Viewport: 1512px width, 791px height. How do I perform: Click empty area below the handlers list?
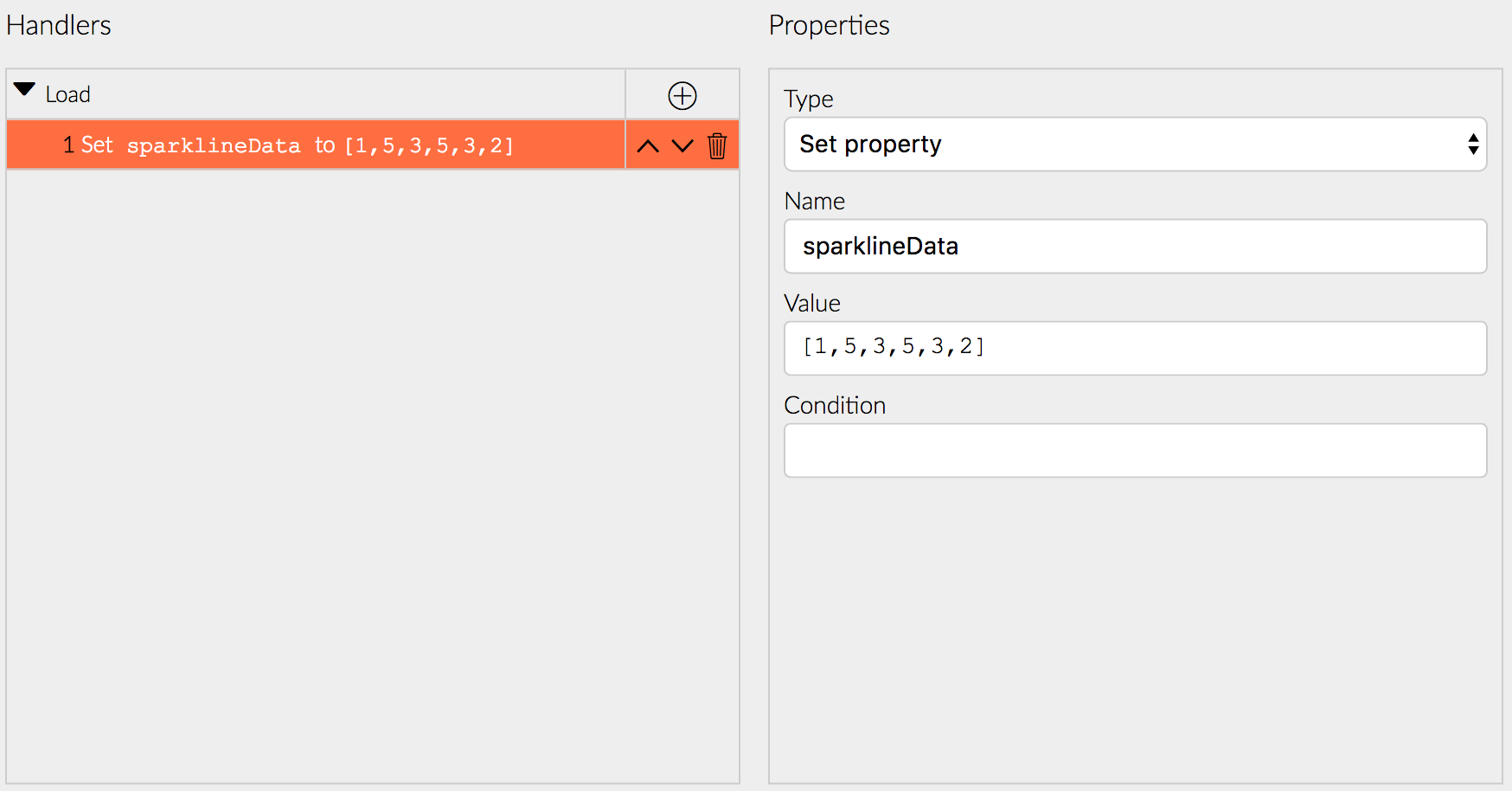[372, 476]
